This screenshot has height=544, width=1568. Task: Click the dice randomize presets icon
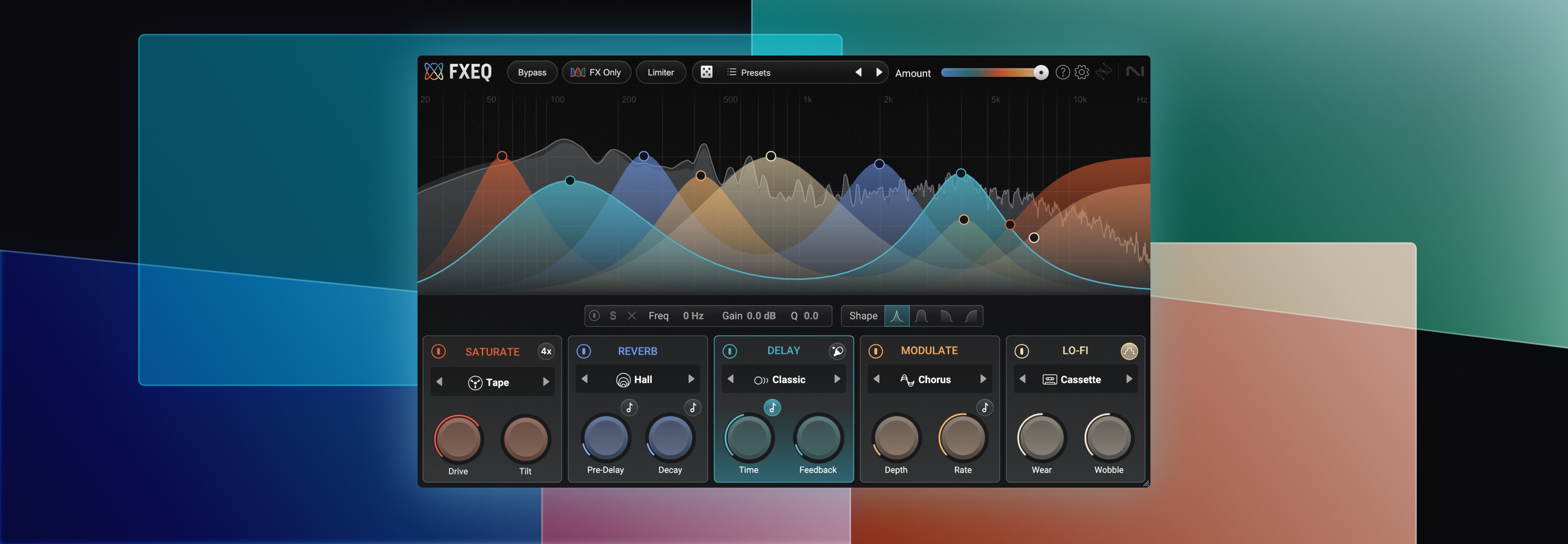point(706,72)
